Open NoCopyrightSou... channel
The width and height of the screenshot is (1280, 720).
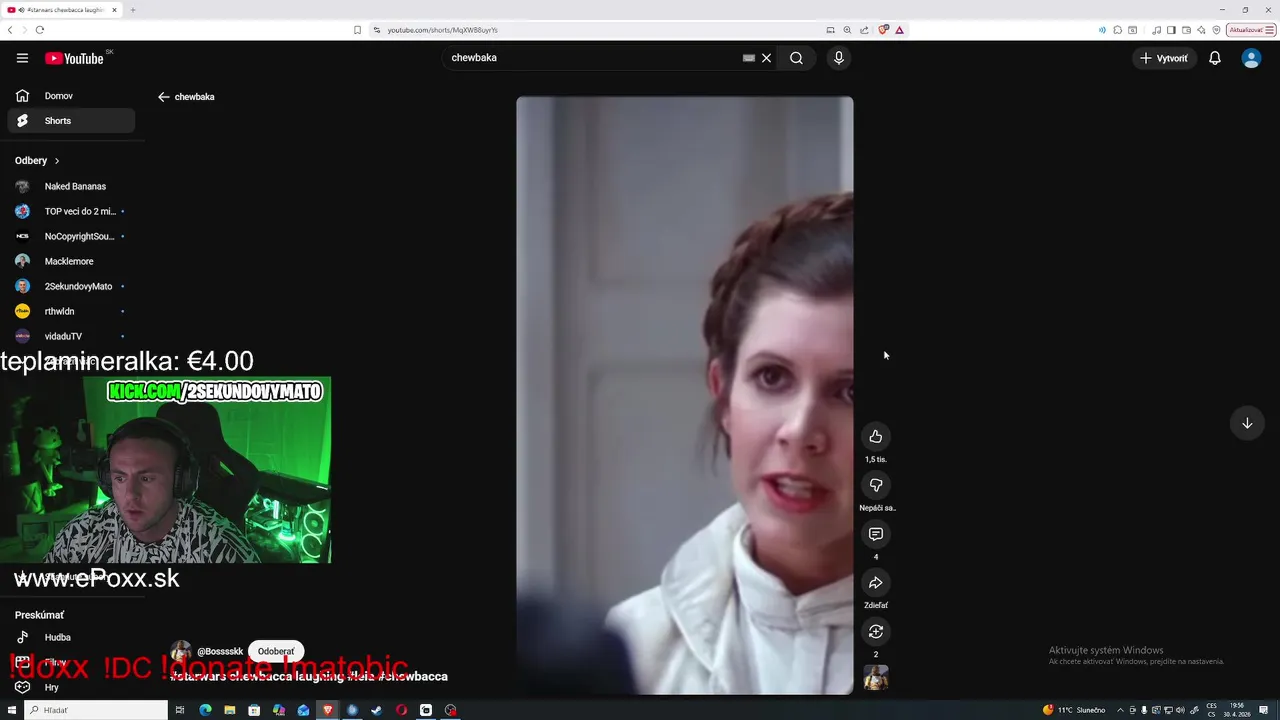click(71, 236)
